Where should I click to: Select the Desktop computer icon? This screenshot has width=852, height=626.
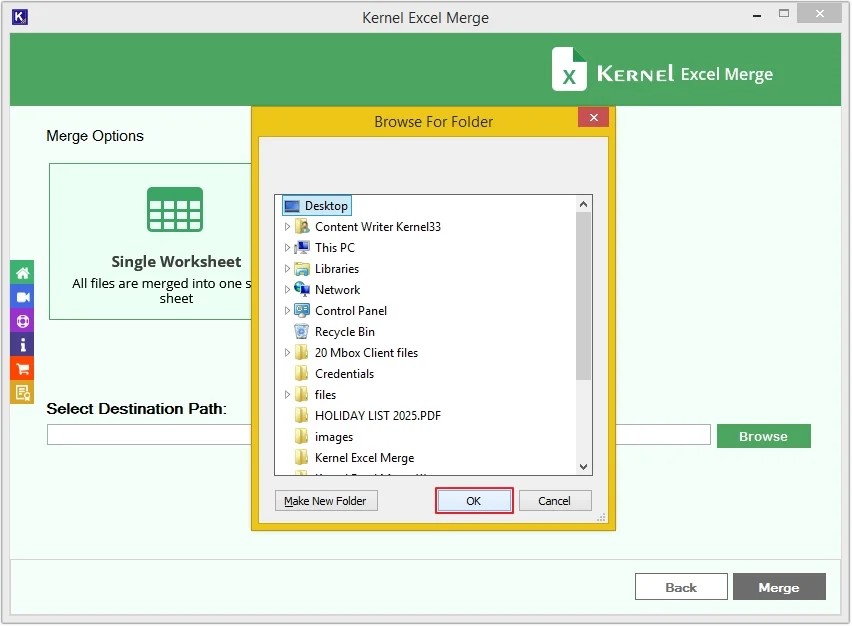(292, 206)
